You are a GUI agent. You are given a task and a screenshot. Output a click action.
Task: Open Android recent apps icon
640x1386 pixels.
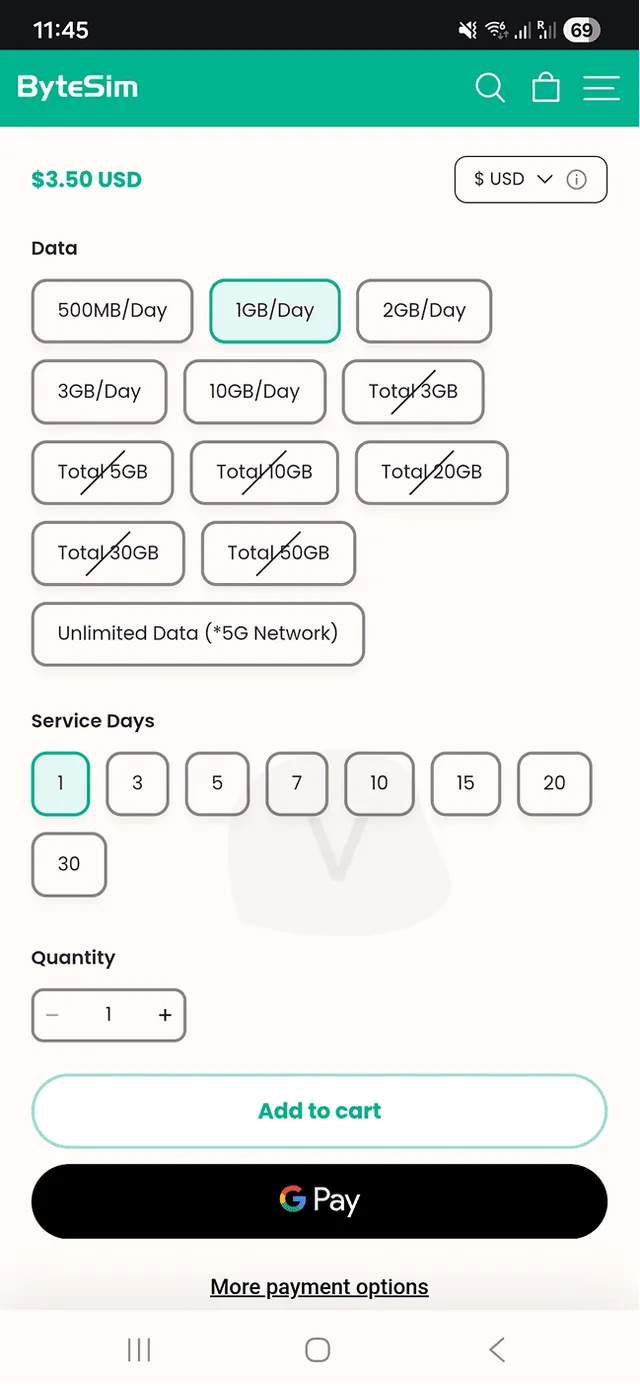click(139, 1350)
